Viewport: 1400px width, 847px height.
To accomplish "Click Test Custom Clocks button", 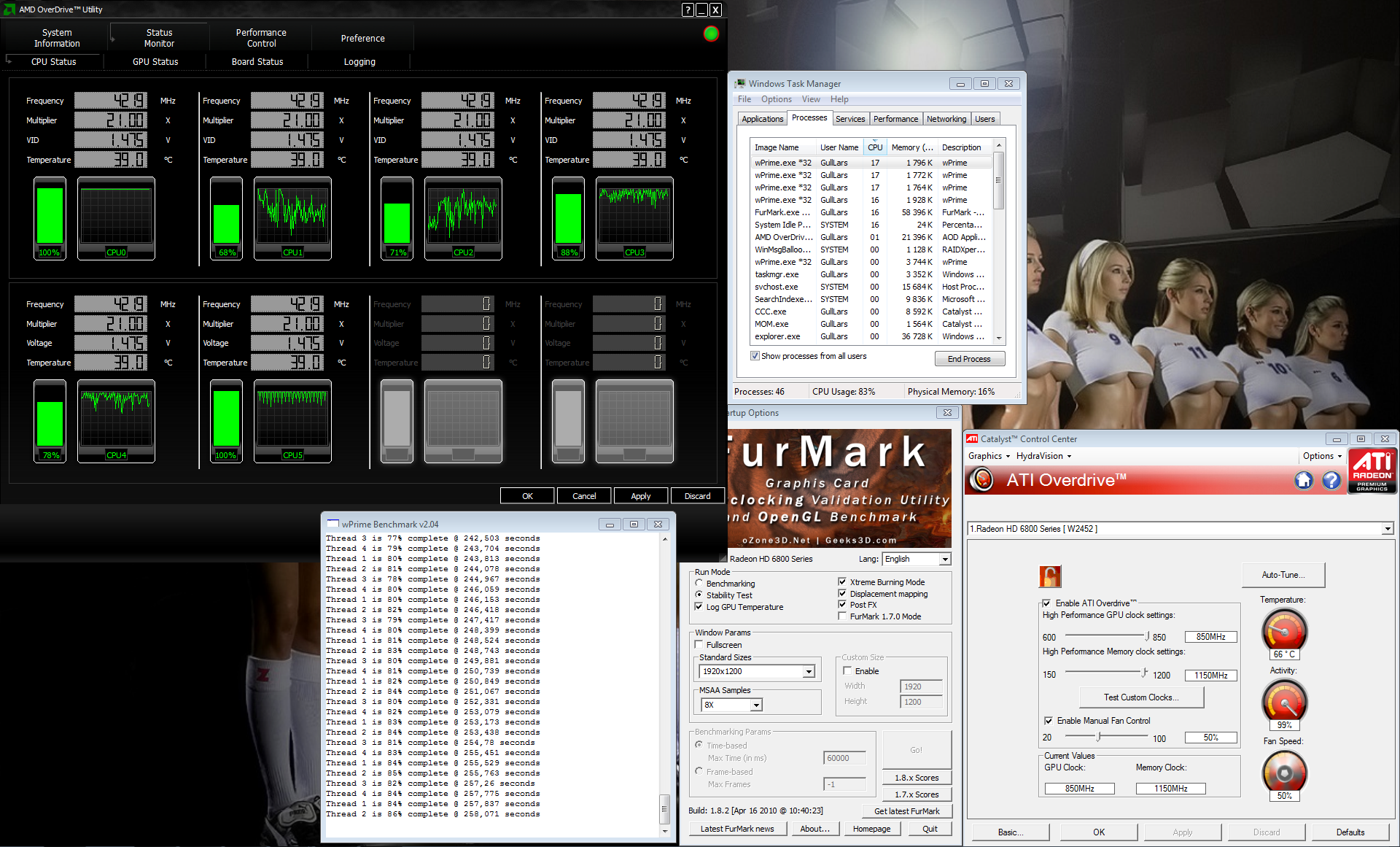I will pyautogui.click(x=1141, y=697).
